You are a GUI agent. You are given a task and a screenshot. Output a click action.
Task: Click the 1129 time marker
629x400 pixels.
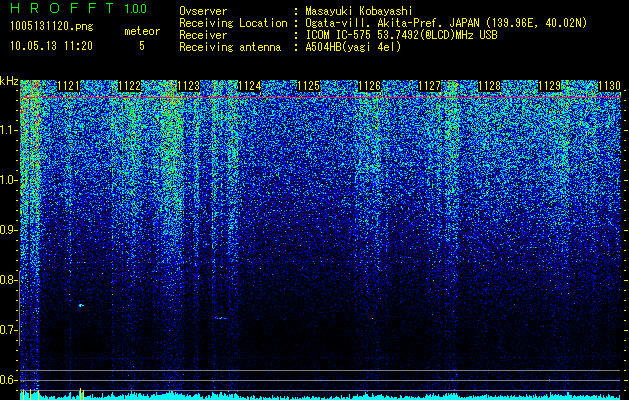click(x=549, y=86)
